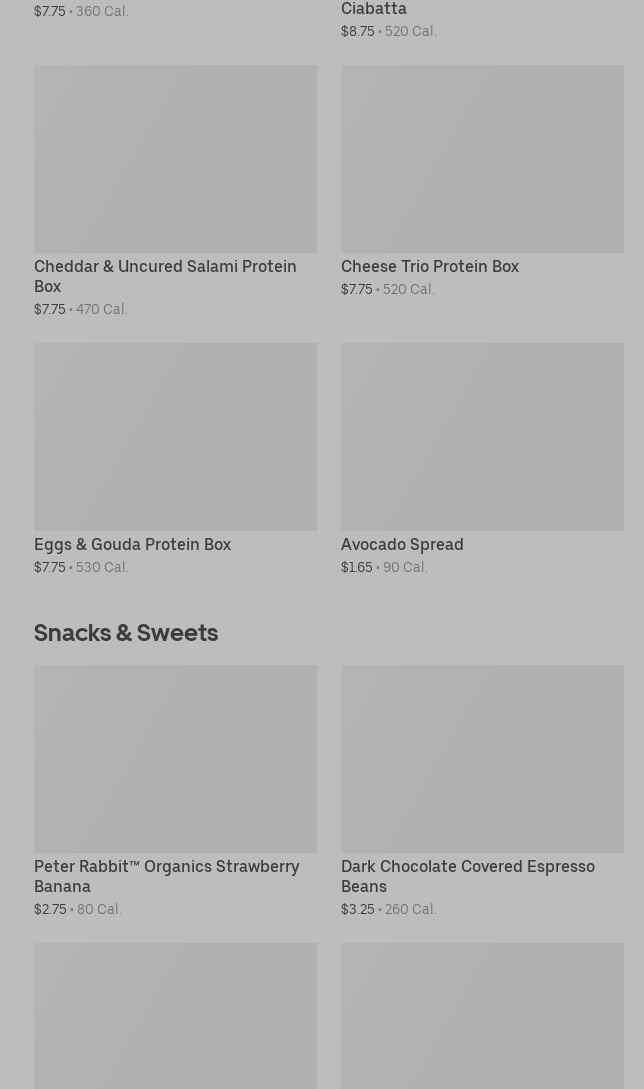Open Cheddar & Uncured Salami Protein Box image

point(175,159)
